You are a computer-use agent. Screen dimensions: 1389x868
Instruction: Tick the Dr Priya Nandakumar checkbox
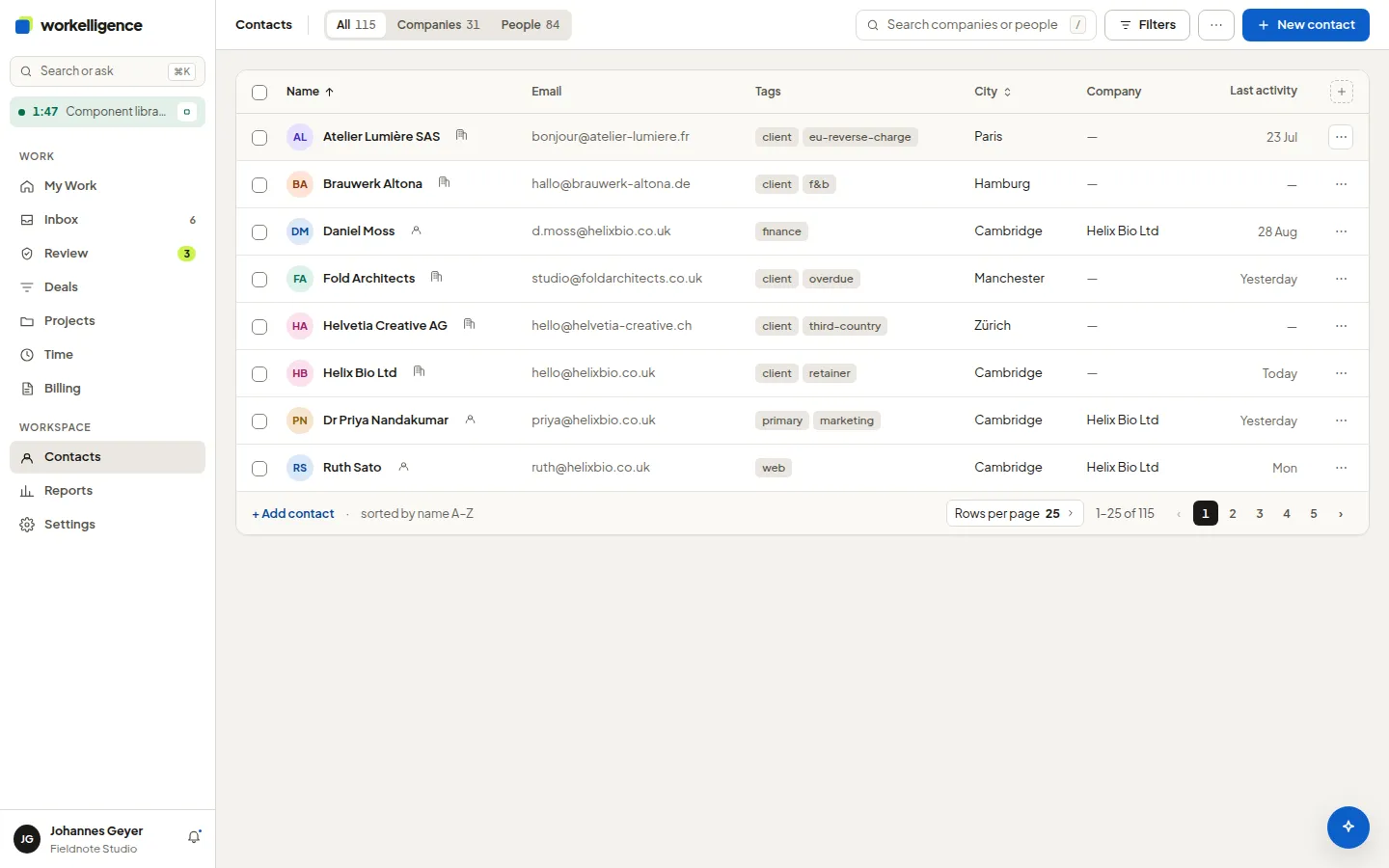click(259, 421)
